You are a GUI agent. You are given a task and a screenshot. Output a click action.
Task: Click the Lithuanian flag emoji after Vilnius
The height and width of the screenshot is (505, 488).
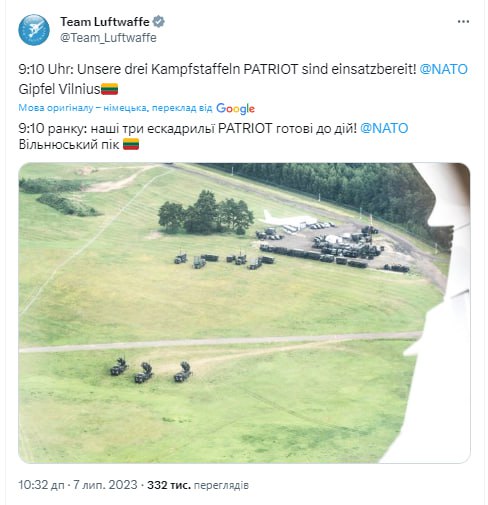110,89
